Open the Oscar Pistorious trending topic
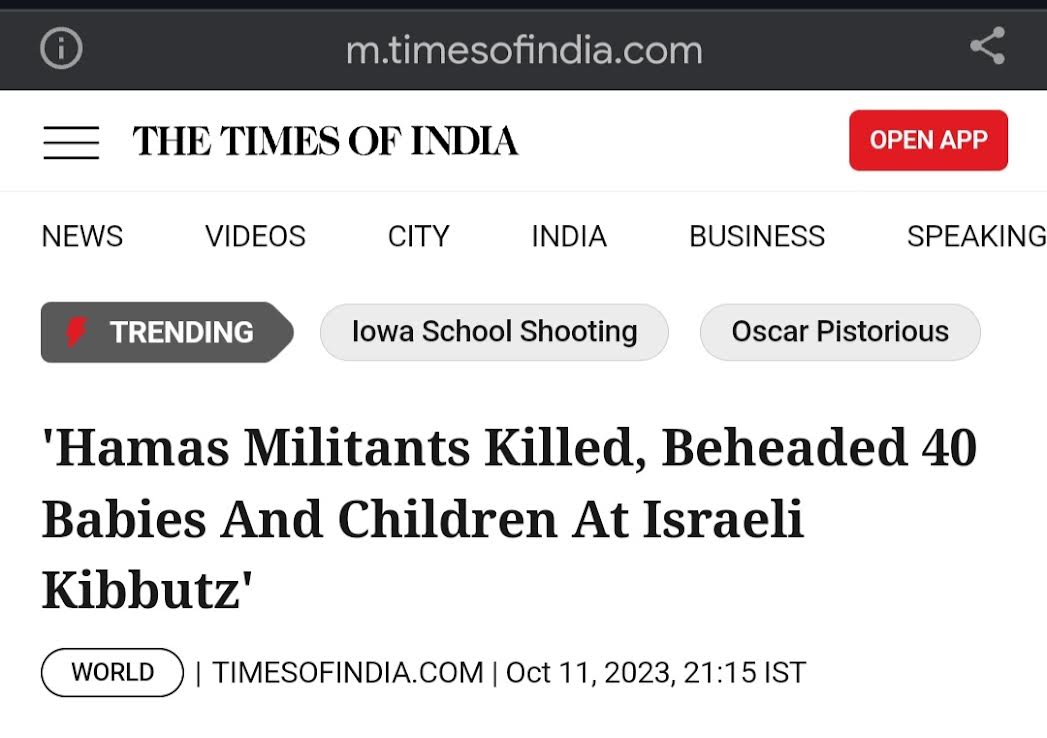The image size is (1047, 738). (840, 332)
